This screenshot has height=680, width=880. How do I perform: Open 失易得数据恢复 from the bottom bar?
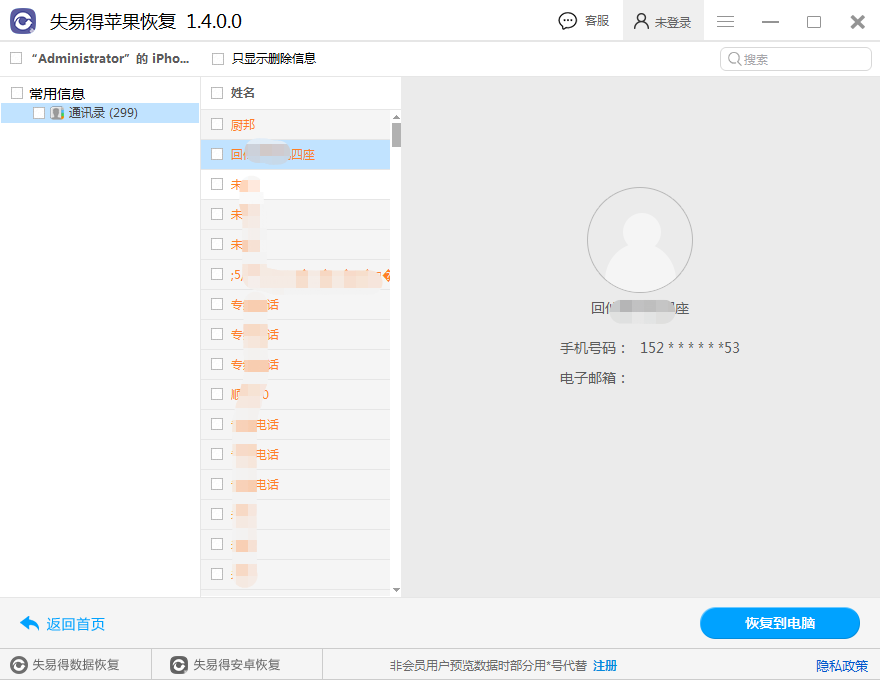[76, 665]
